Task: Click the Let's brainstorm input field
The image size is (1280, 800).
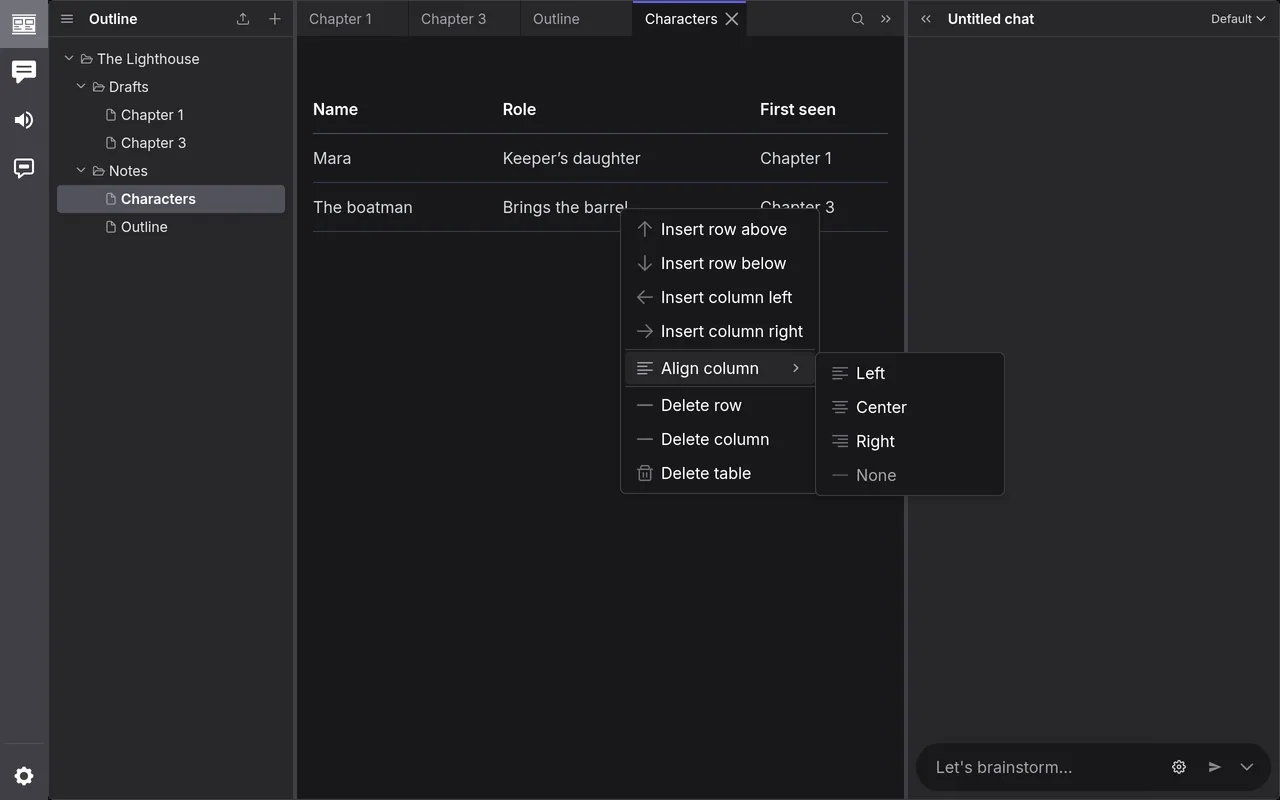Action: [1045, 767]
